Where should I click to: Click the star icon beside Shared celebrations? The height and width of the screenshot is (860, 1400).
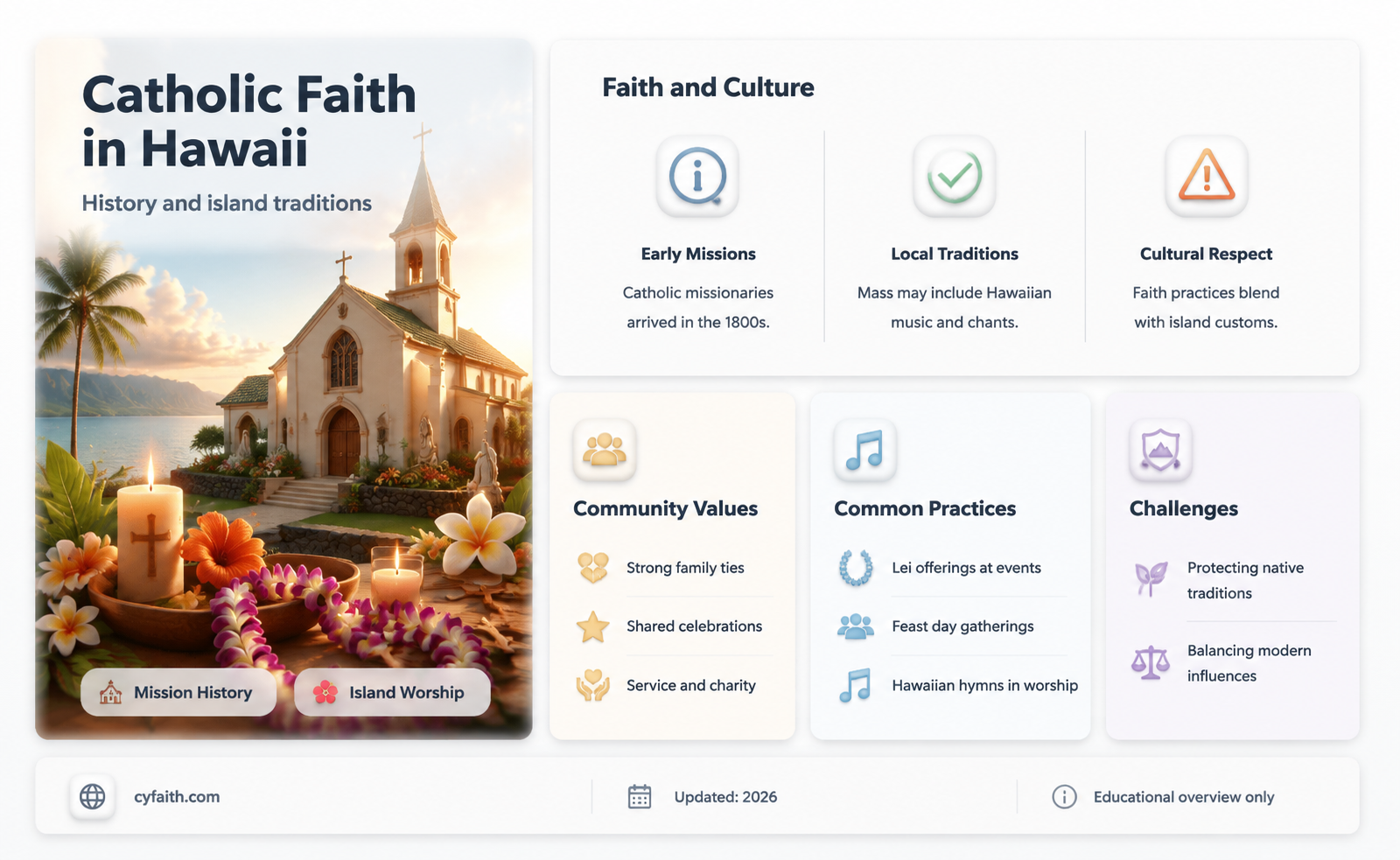coord(593,626)
